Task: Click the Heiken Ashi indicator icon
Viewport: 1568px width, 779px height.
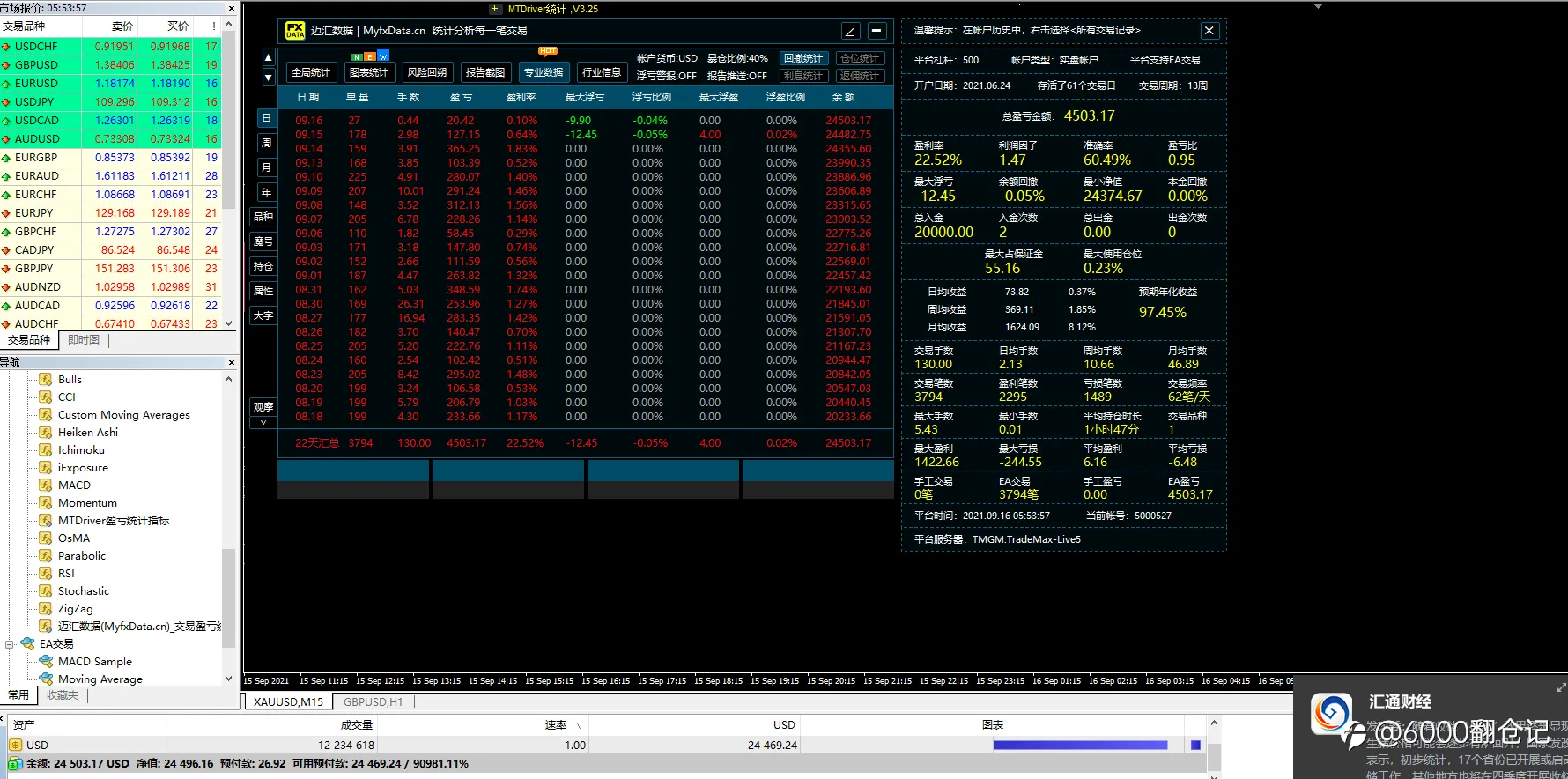Action: point(46,433)
